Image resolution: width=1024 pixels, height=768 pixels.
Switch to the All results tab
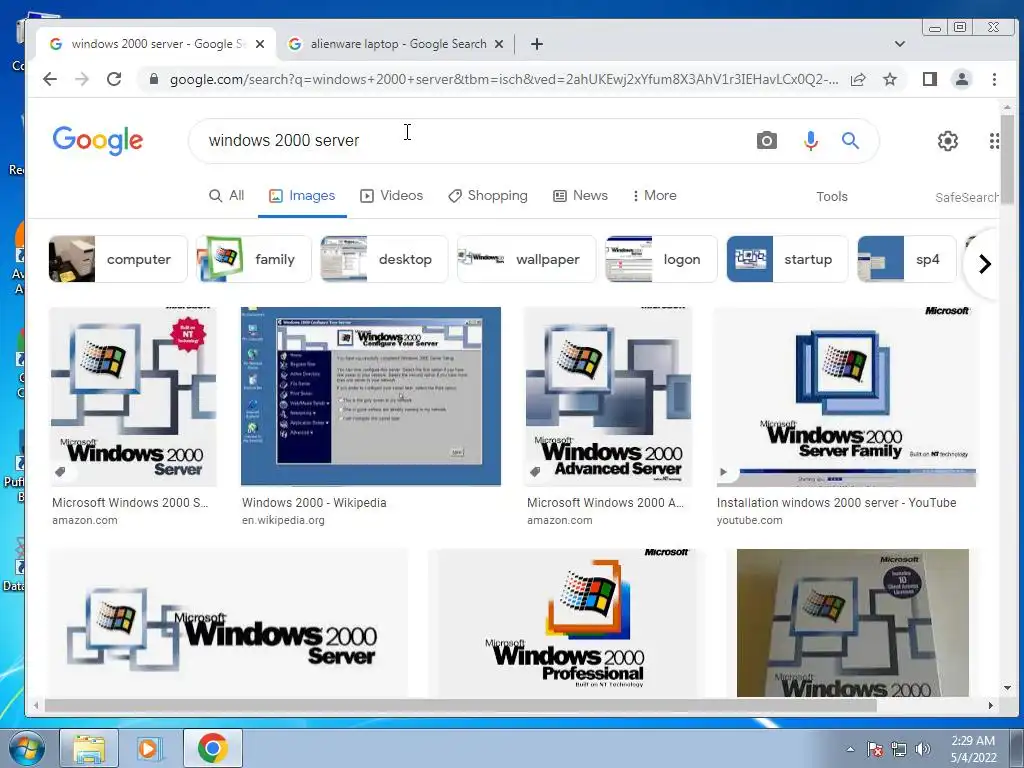pyautogui.click(x=226, y=195)
